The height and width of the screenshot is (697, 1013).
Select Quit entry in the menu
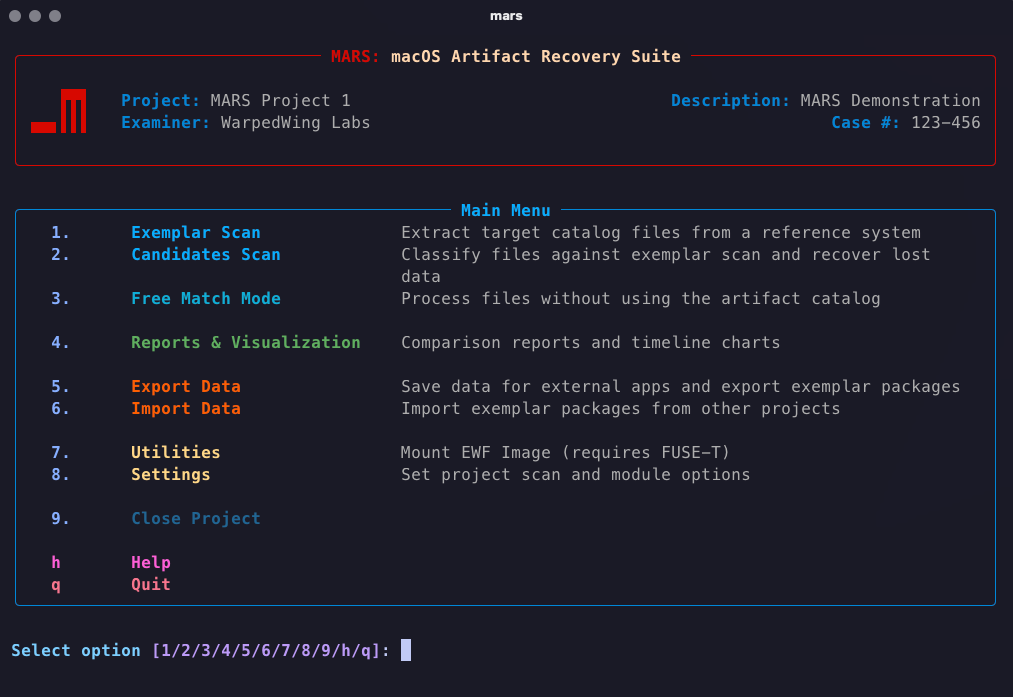[x=151, y=584]
